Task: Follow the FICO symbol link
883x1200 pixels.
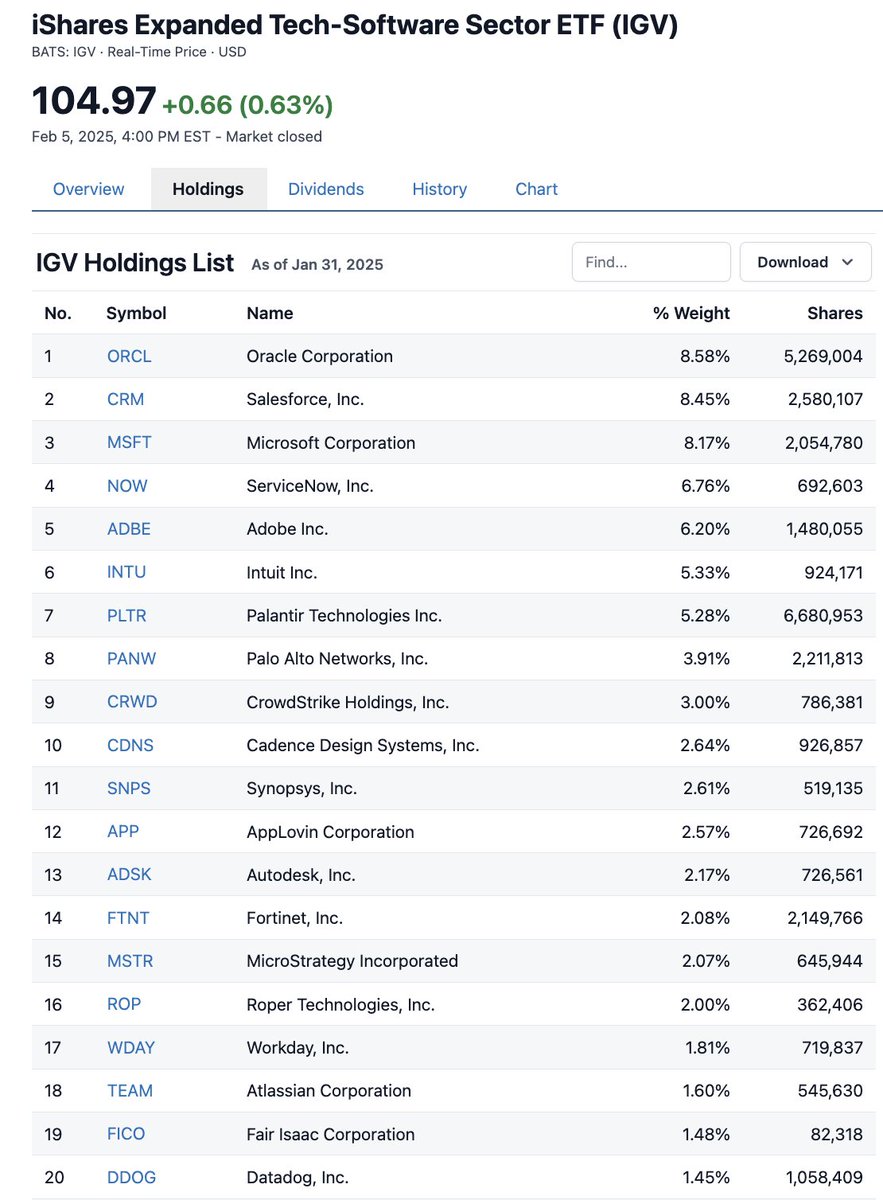Action: [126, 1134]
